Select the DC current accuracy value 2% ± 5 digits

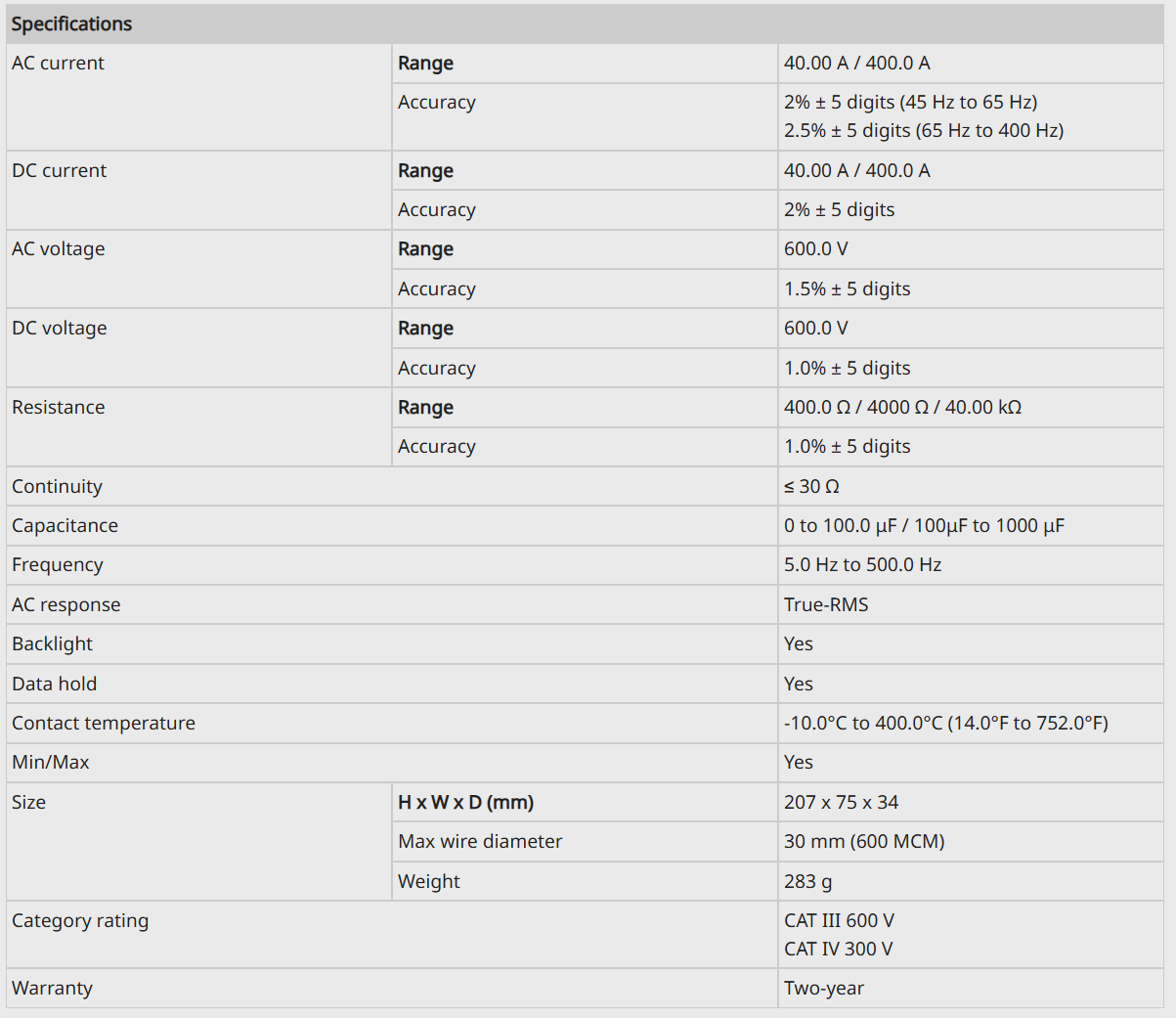pyautogui.click(x=839, y=210)
